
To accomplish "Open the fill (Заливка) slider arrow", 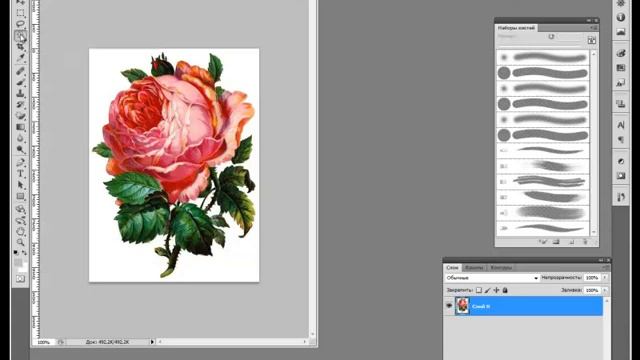I will coord(605,290).
